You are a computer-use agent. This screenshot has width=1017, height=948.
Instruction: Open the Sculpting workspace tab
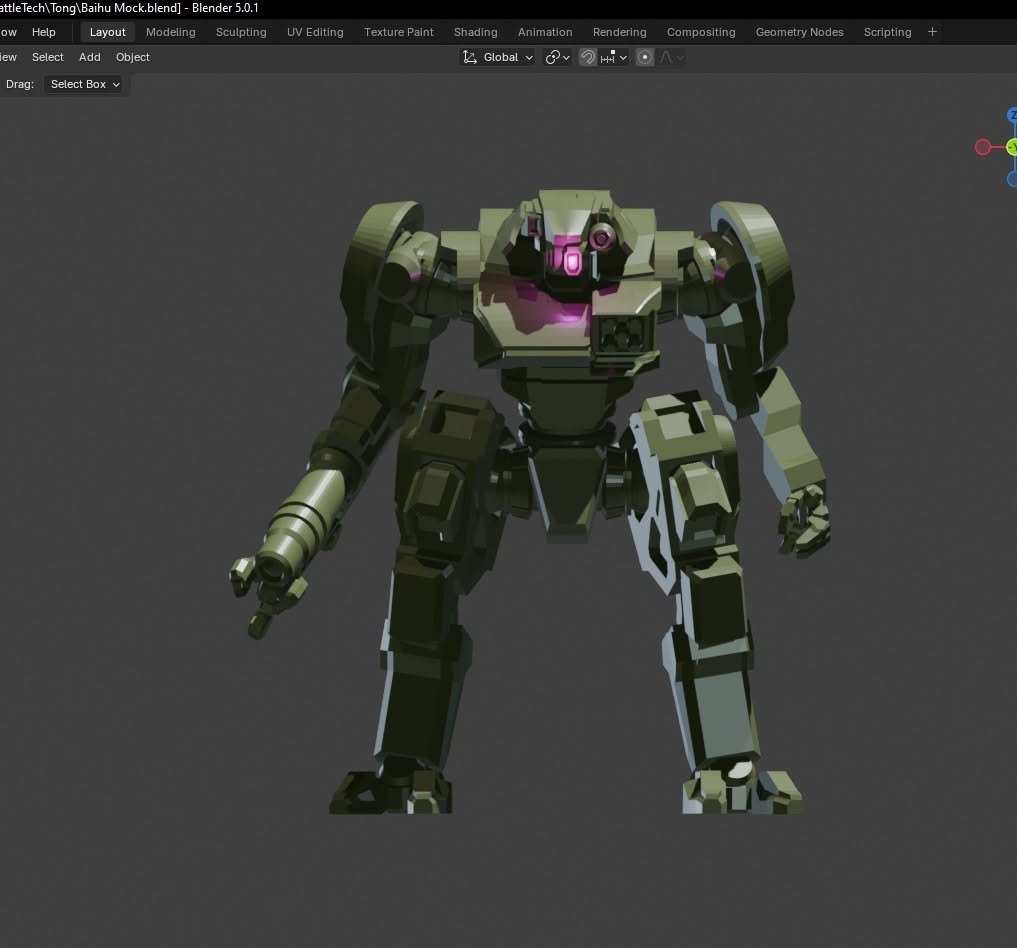pos(241,32)
